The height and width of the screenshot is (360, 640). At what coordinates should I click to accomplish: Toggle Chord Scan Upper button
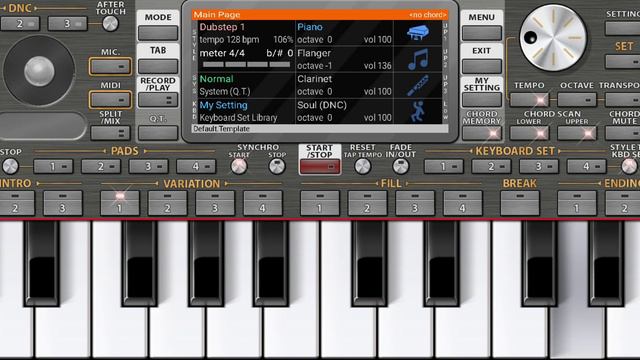coord(577,133)
